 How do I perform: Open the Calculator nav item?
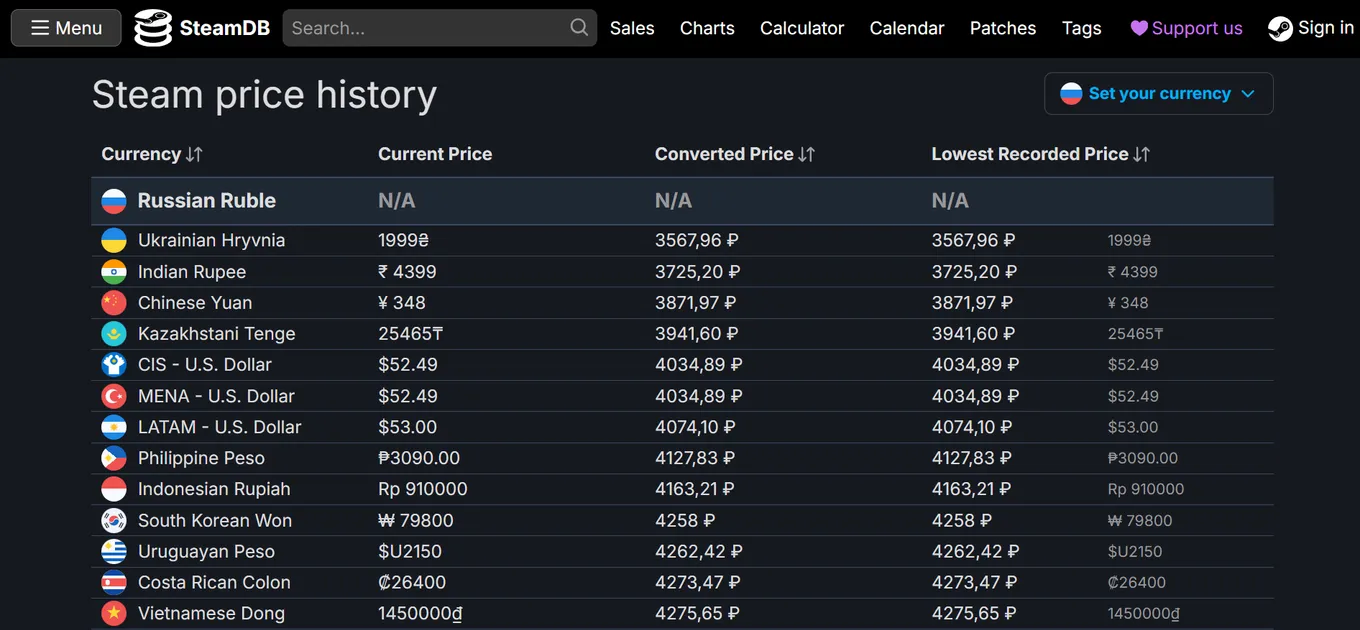point(802,28)
